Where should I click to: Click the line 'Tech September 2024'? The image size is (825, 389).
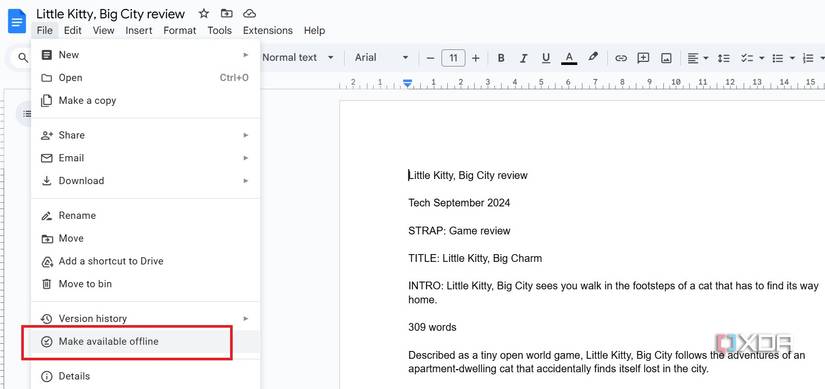pyautogui.click(x=459, y=203)
